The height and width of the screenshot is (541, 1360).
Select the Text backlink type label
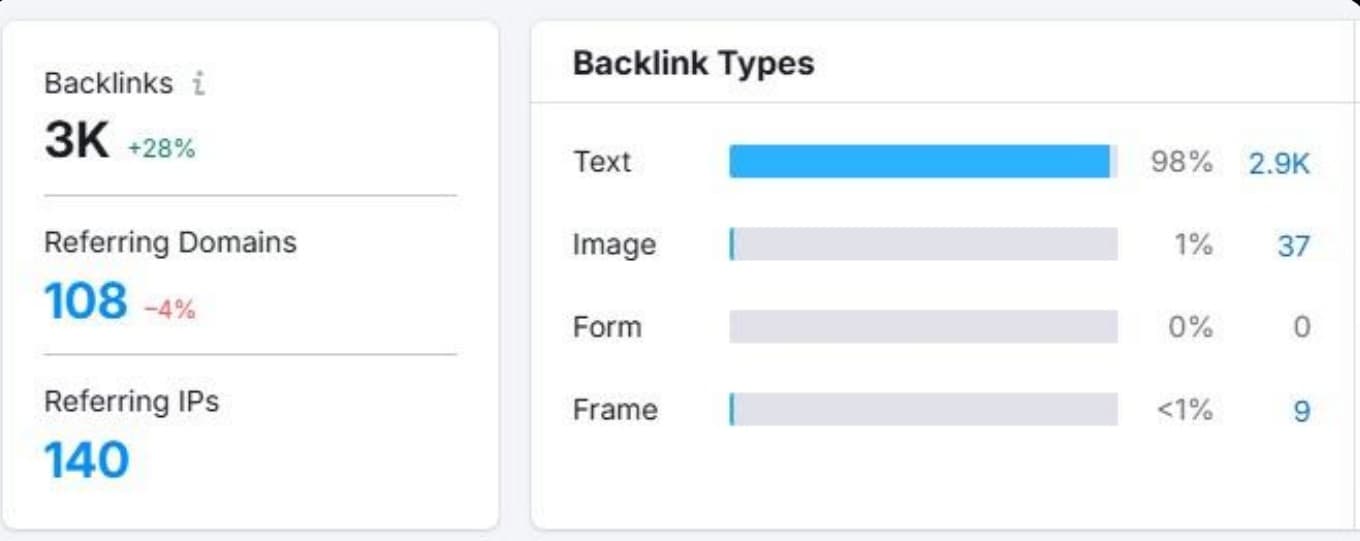(x=602, y=162)
